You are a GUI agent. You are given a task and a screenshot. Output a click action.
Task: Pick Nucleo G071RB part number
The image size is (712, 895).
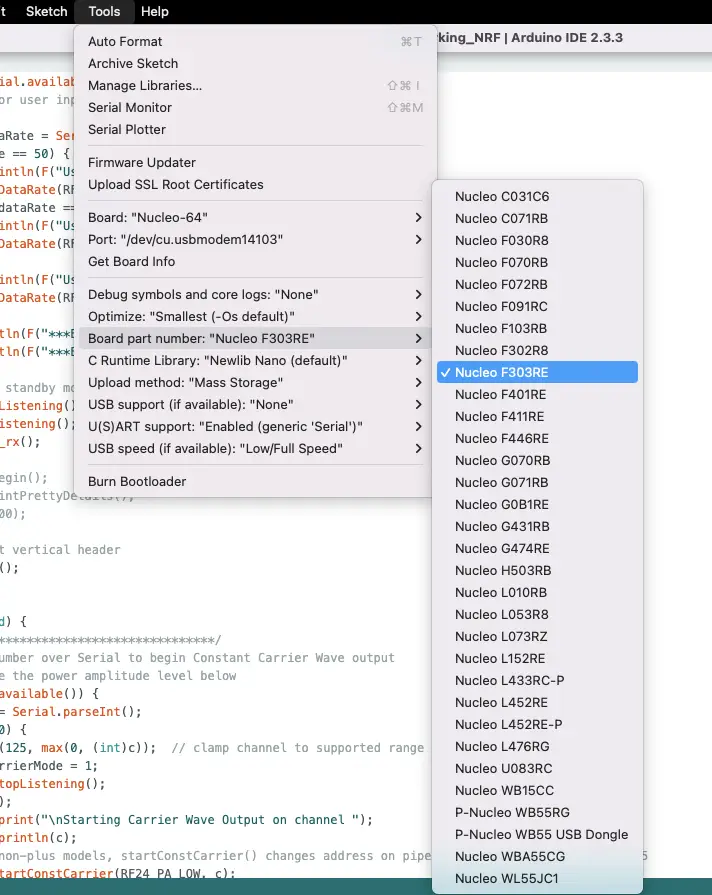(537, 482)
